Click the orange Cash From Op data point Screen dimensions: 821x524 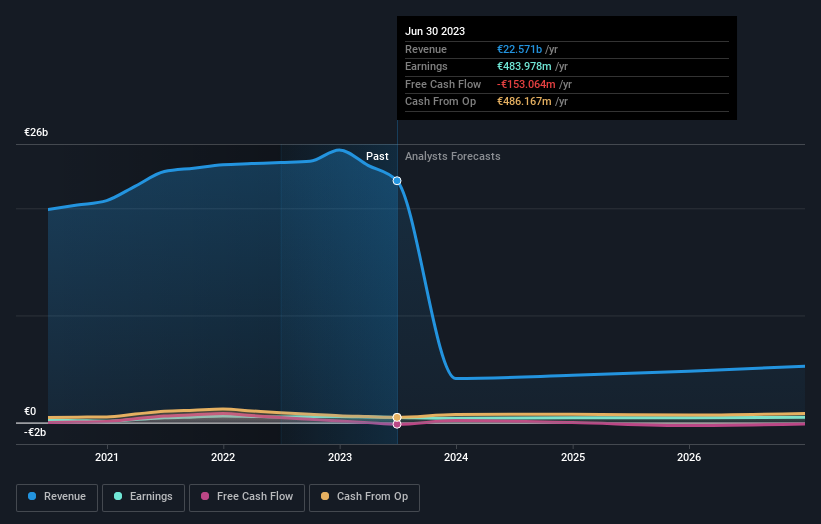coord(397,417)
